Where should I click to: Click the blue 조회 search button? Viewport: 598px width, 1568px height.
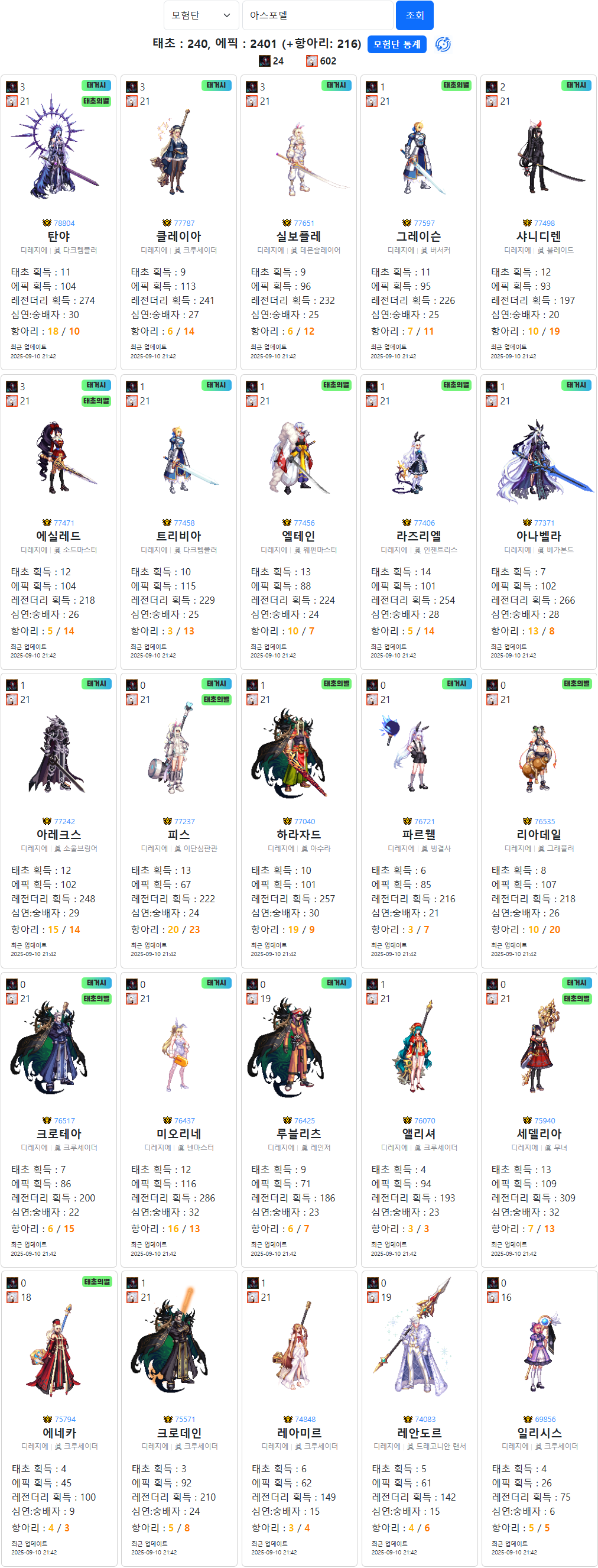coord(414,15)
